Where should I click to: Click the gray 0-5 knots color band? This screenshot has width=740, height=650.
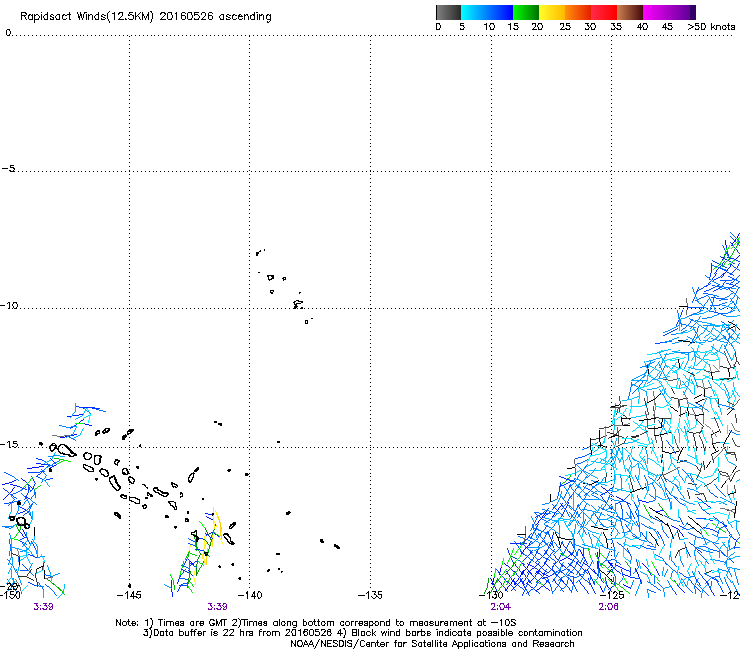tap(448, 12)
